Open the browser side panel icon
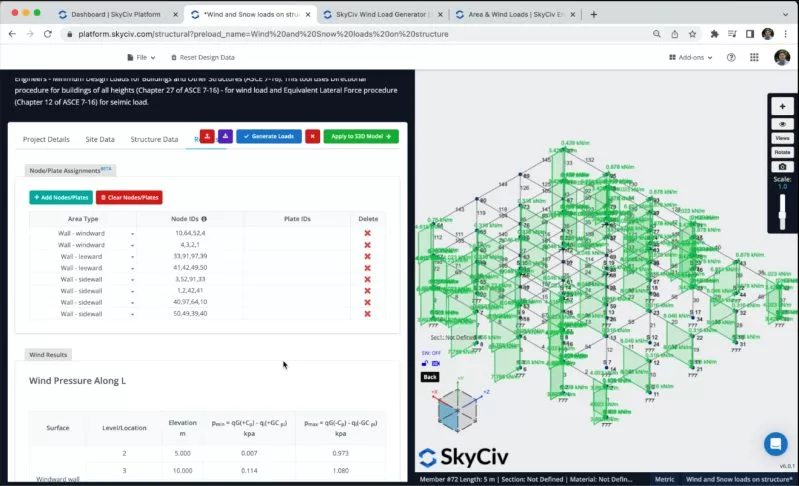The image size is (799, 486). click(x=750, y=34)
